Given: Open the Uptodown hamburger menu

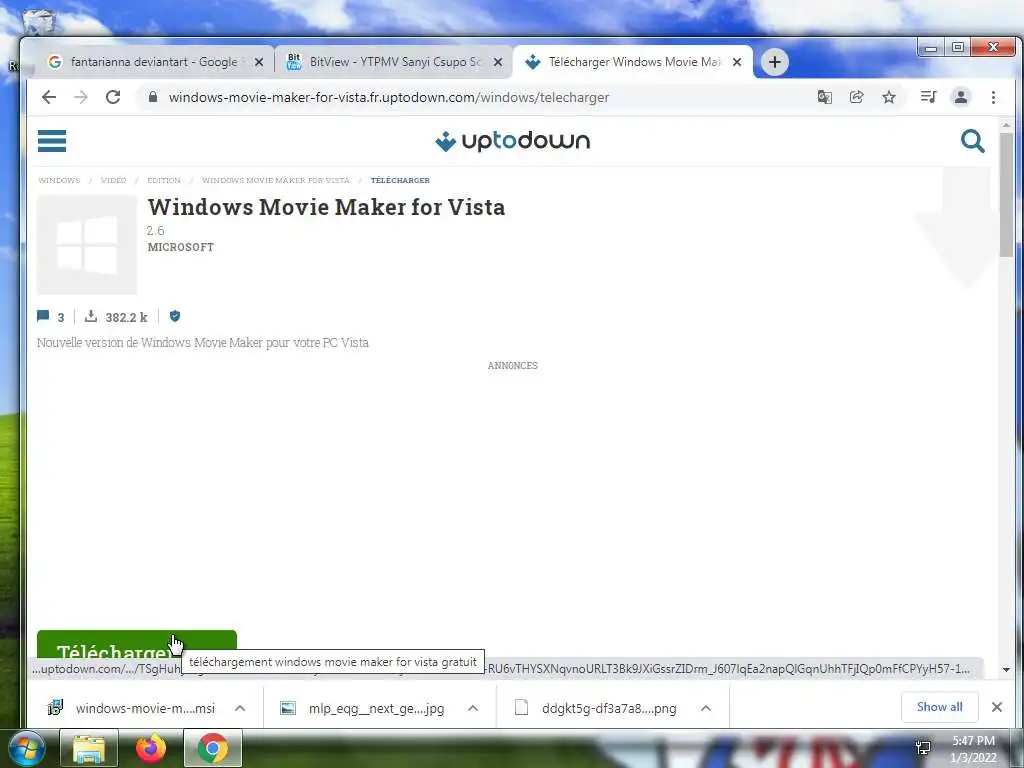Looking at the screenshot, I should point(52,140).
